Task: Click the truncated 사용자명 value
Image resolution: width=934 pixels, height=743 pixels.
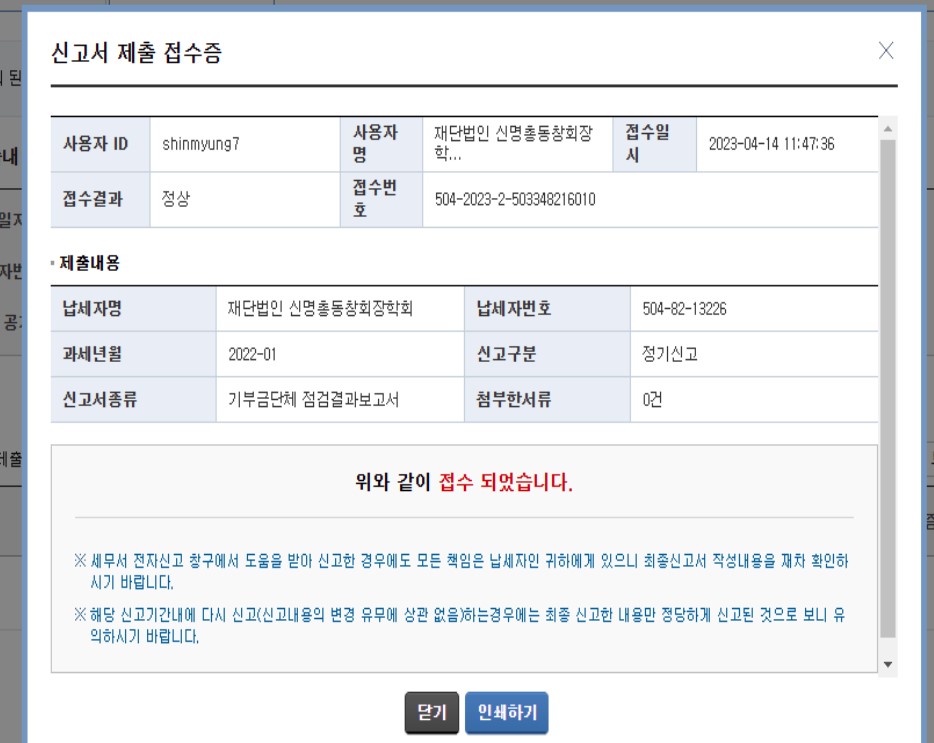Action: [515, 144]
